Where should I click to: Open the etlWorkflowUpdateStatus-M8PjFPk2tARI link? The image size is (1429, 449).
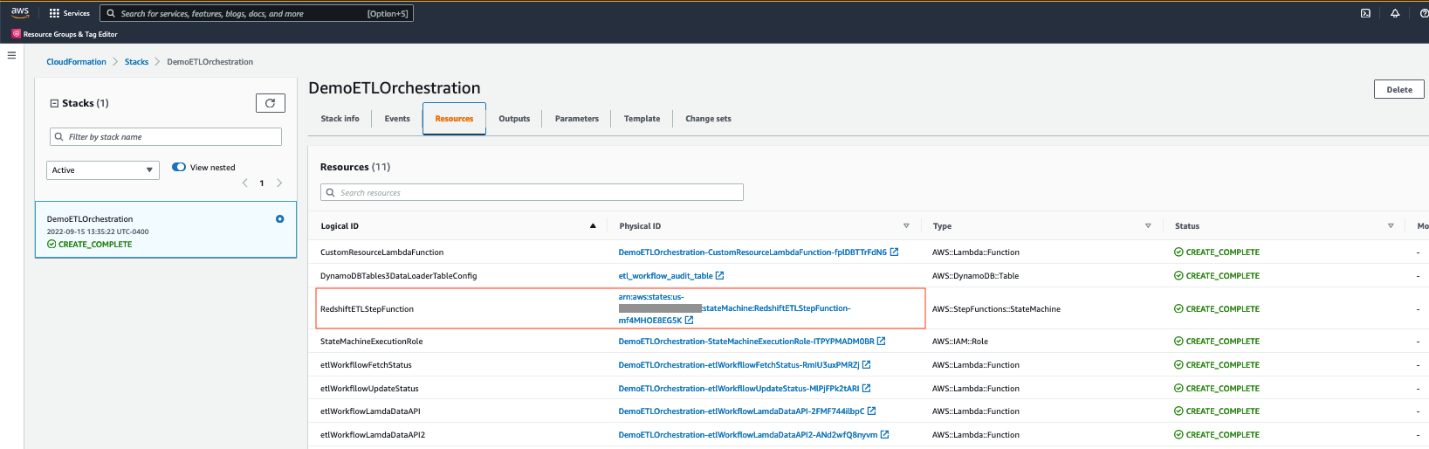[738, 388]
